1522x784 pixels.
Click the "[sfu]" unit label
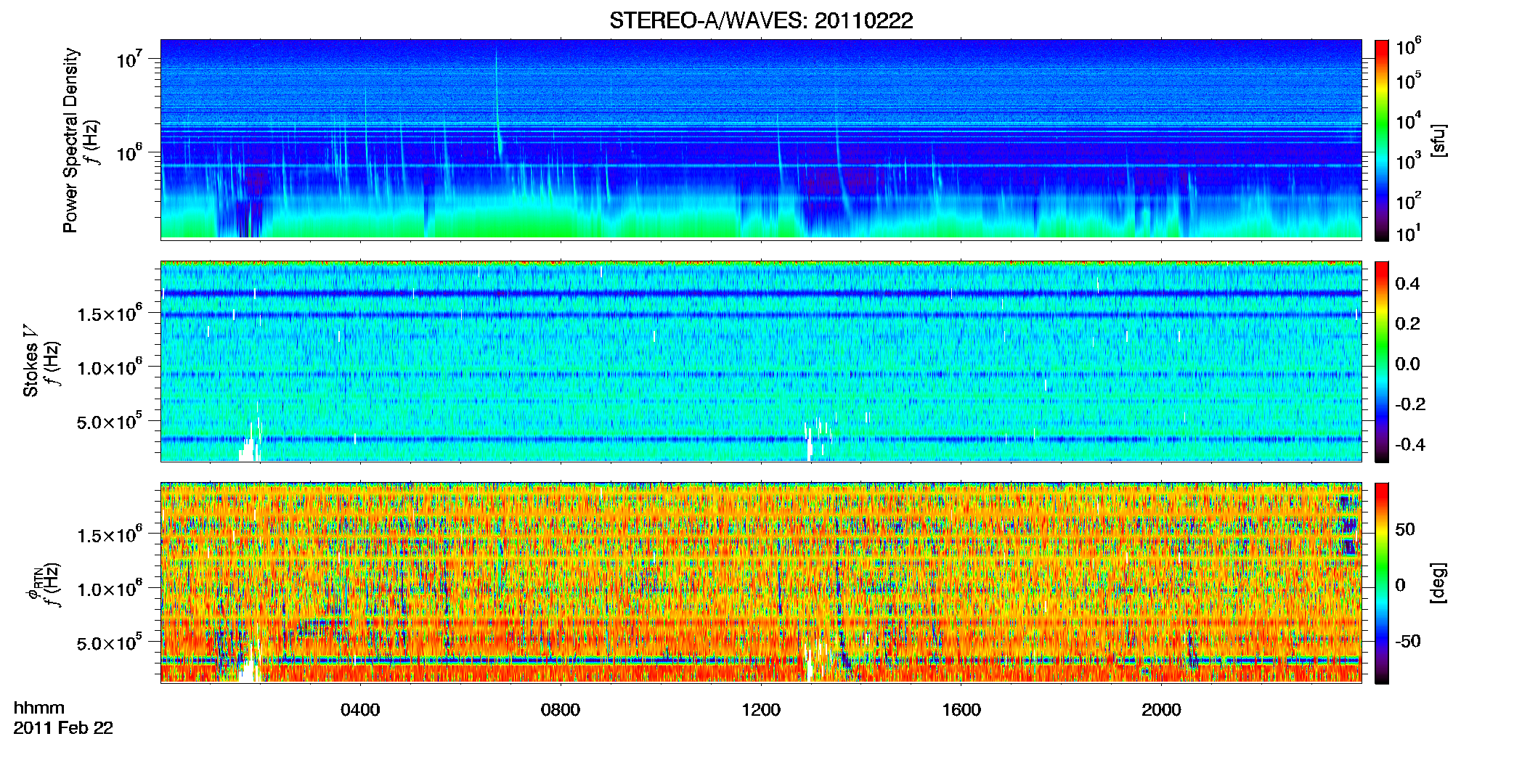(x=1438, y=140)
